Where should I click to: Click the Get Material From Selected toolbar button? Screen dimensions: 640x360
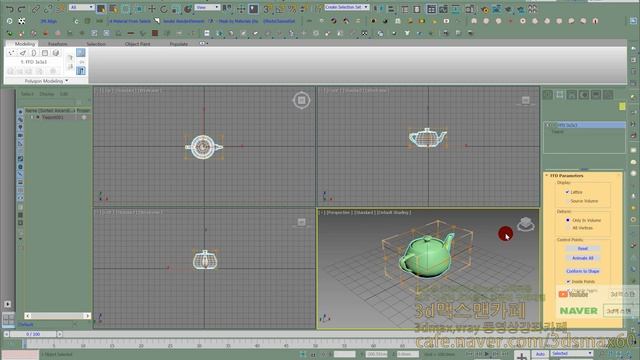click(x=130, y=21)
